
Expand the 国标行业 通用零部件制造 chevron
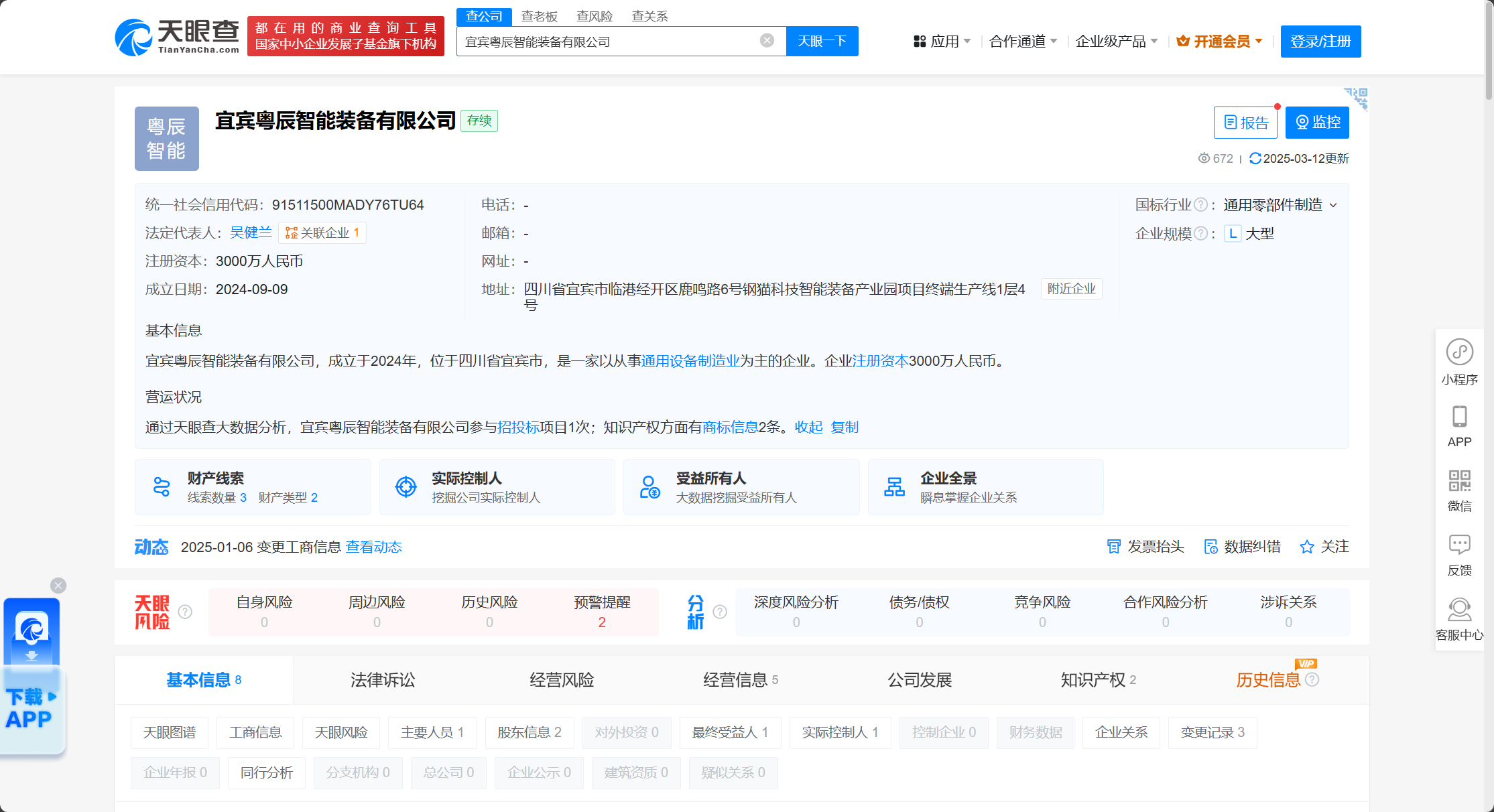pos(1333,205)
